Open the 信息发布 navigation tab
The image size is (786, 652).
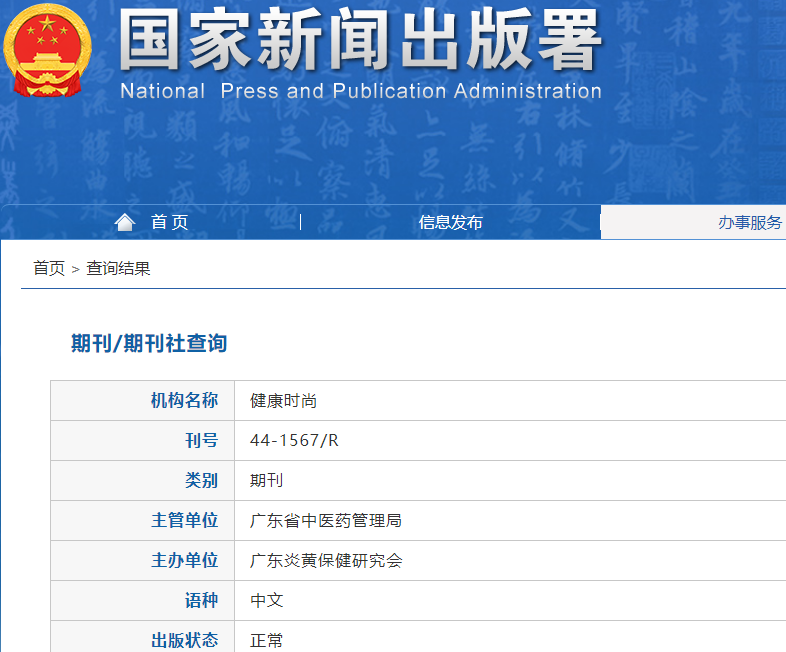point(450,222)
